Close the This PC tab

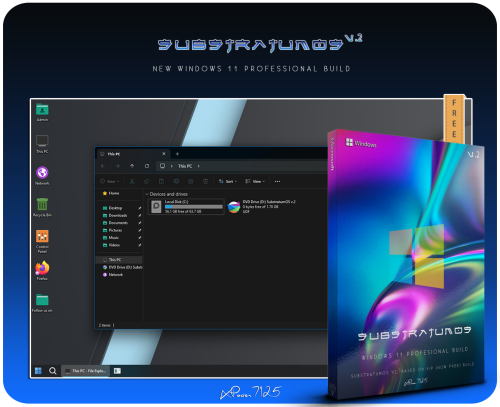point(164,154)
